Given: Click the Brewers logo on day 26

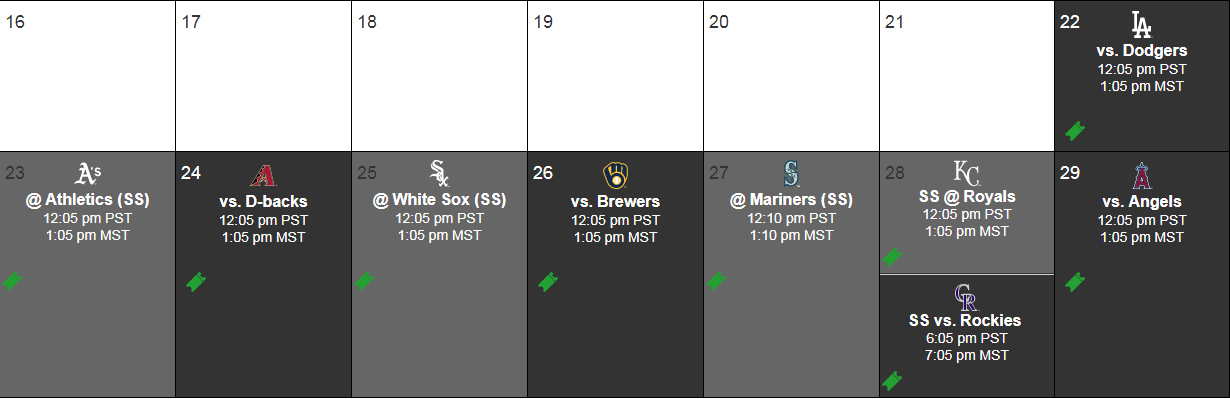Looking at the screenshot, I should tap(615, 176).
